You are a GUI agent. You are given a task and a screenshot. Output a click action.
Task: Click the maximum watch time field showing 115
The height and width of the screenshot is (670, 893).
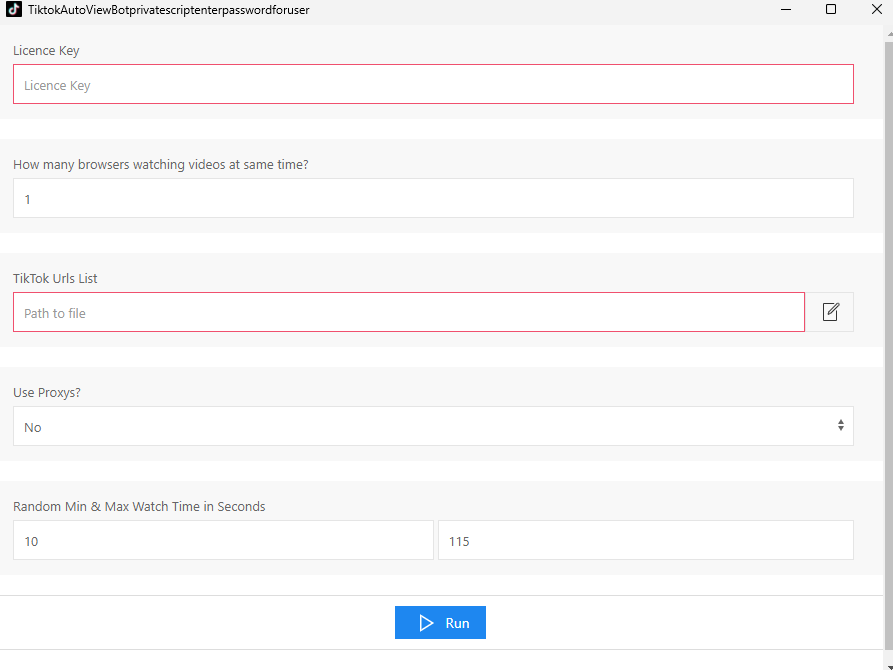click(x=645, y=540)
